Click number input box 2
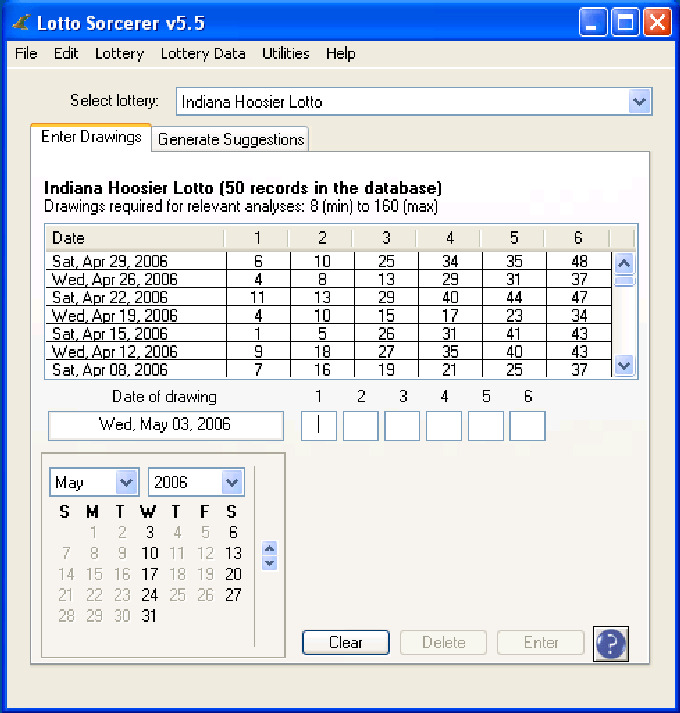 click(x=361, y=426)
